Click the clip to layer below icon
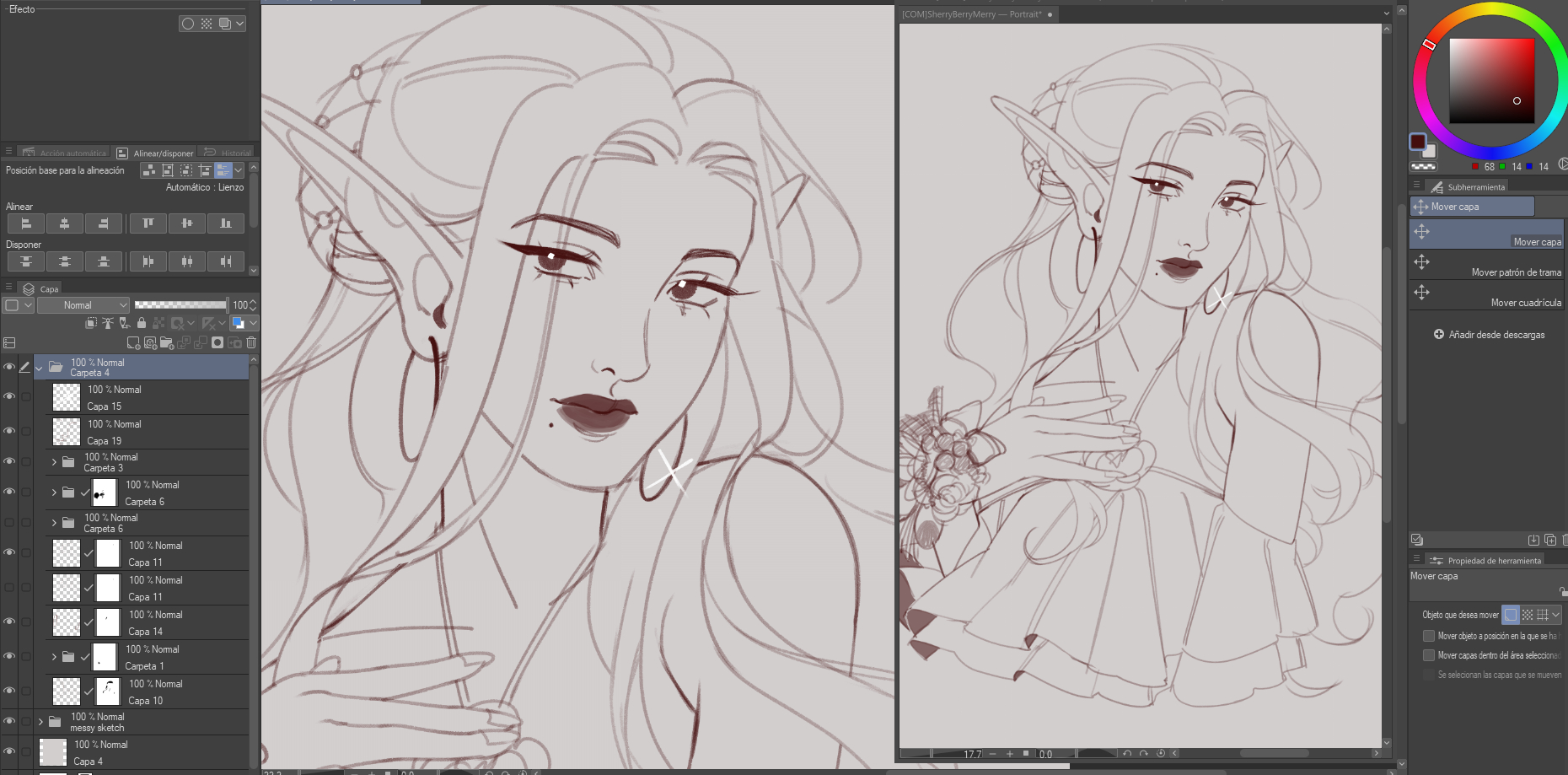This screenshot has width=1568, height=775. [91, 323]
